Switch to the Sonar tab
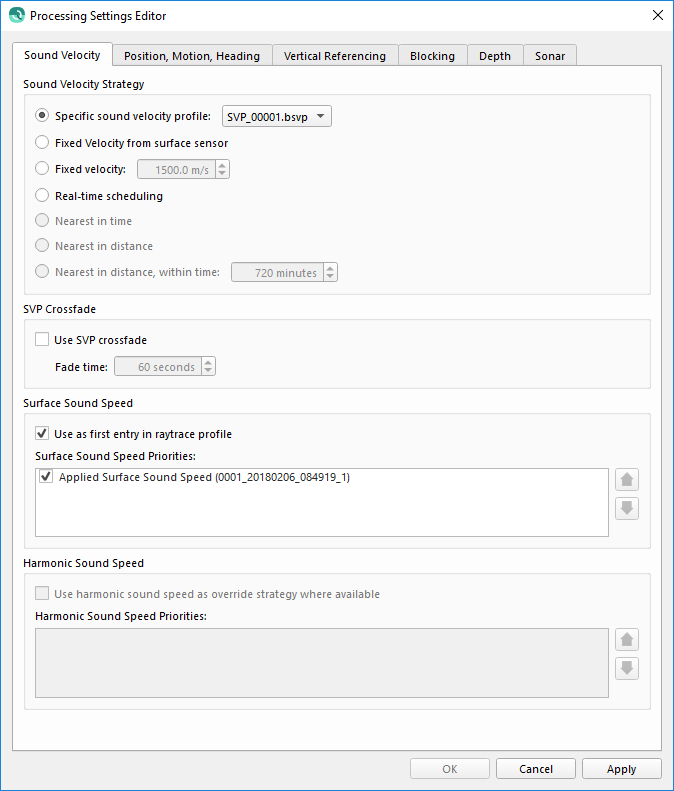The image size is (674, 791). 550,56
